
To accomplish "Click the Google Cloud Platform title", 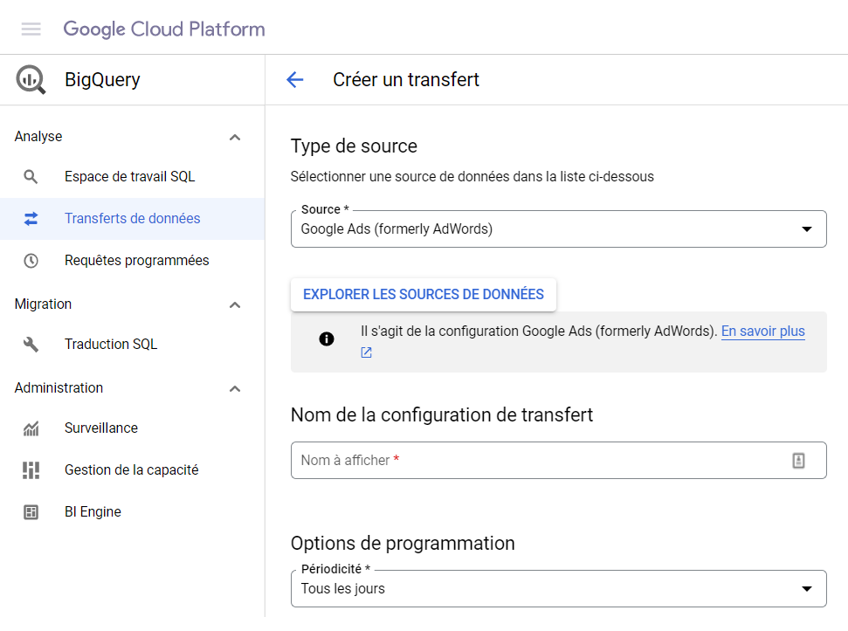I will pos(164,29).
